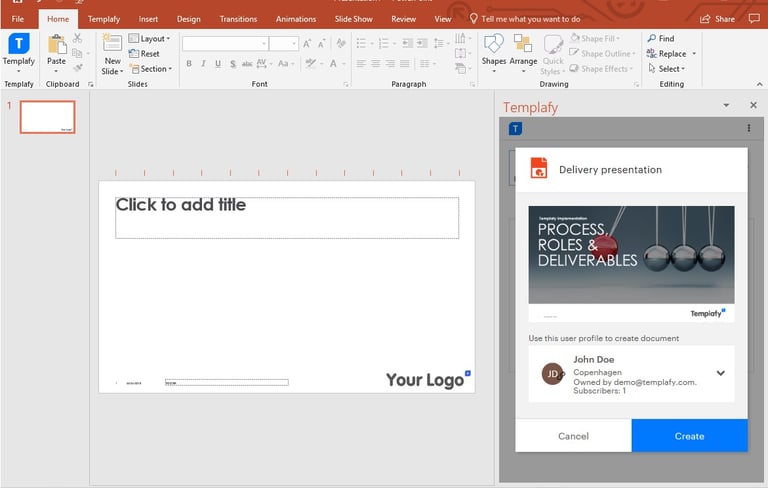Open the font color picker

point(337,63)
